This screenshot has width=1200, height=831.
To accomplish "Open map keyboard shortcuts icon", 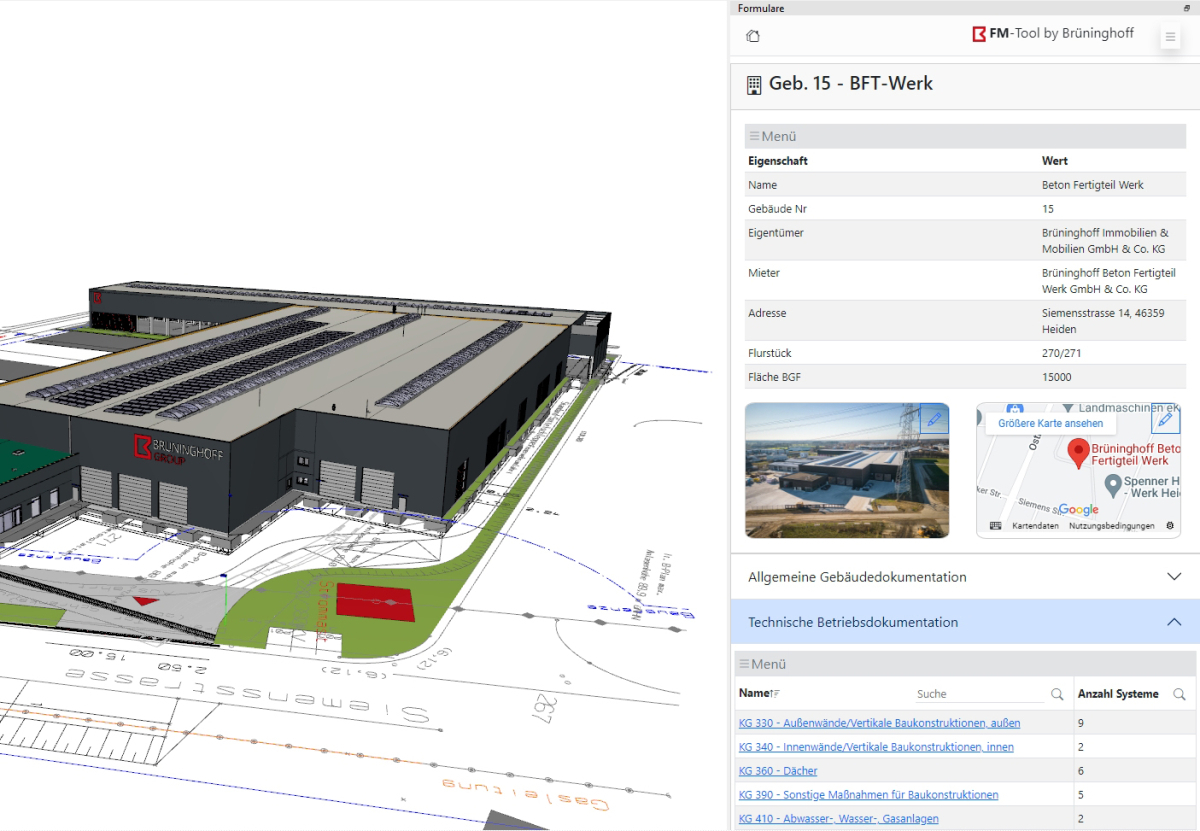I will pyautogui.click(x=996, y=526).
